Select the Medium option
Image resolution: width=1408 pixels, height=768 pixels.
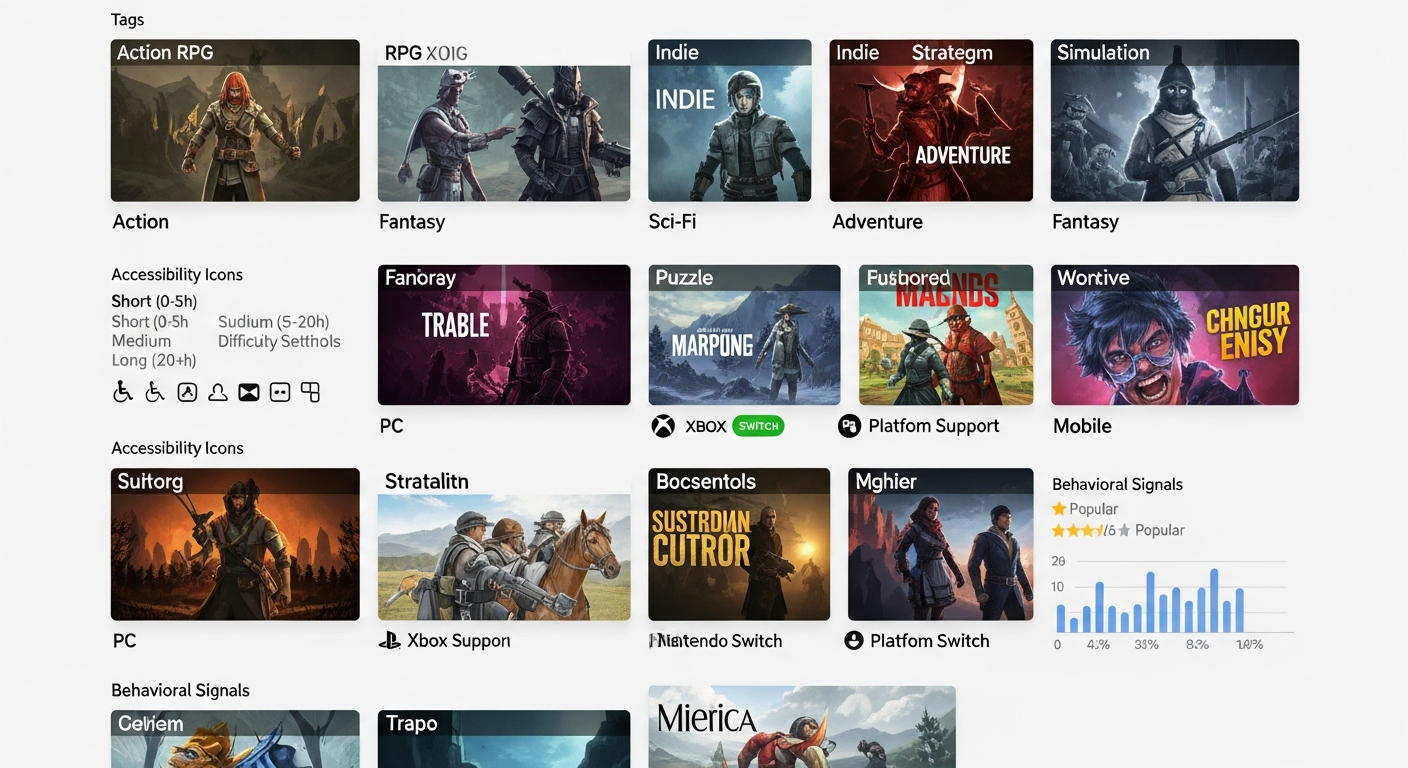coord(141,341)
